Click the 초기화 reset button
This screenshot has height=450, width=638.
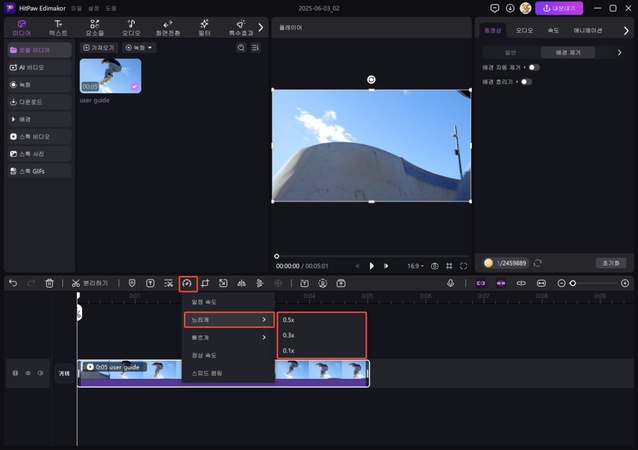(x=609, y=263)
